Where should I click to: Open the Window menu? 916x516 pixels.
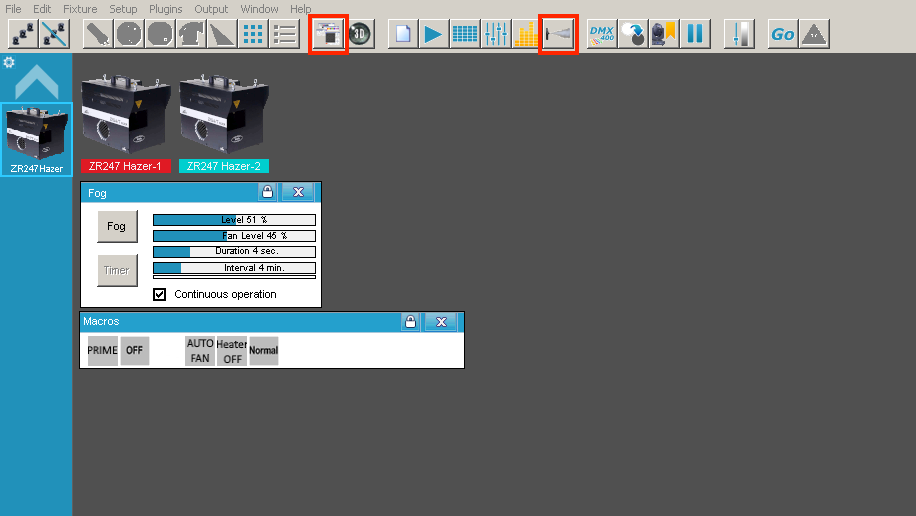pyautogui.click(x=259, y=9)
